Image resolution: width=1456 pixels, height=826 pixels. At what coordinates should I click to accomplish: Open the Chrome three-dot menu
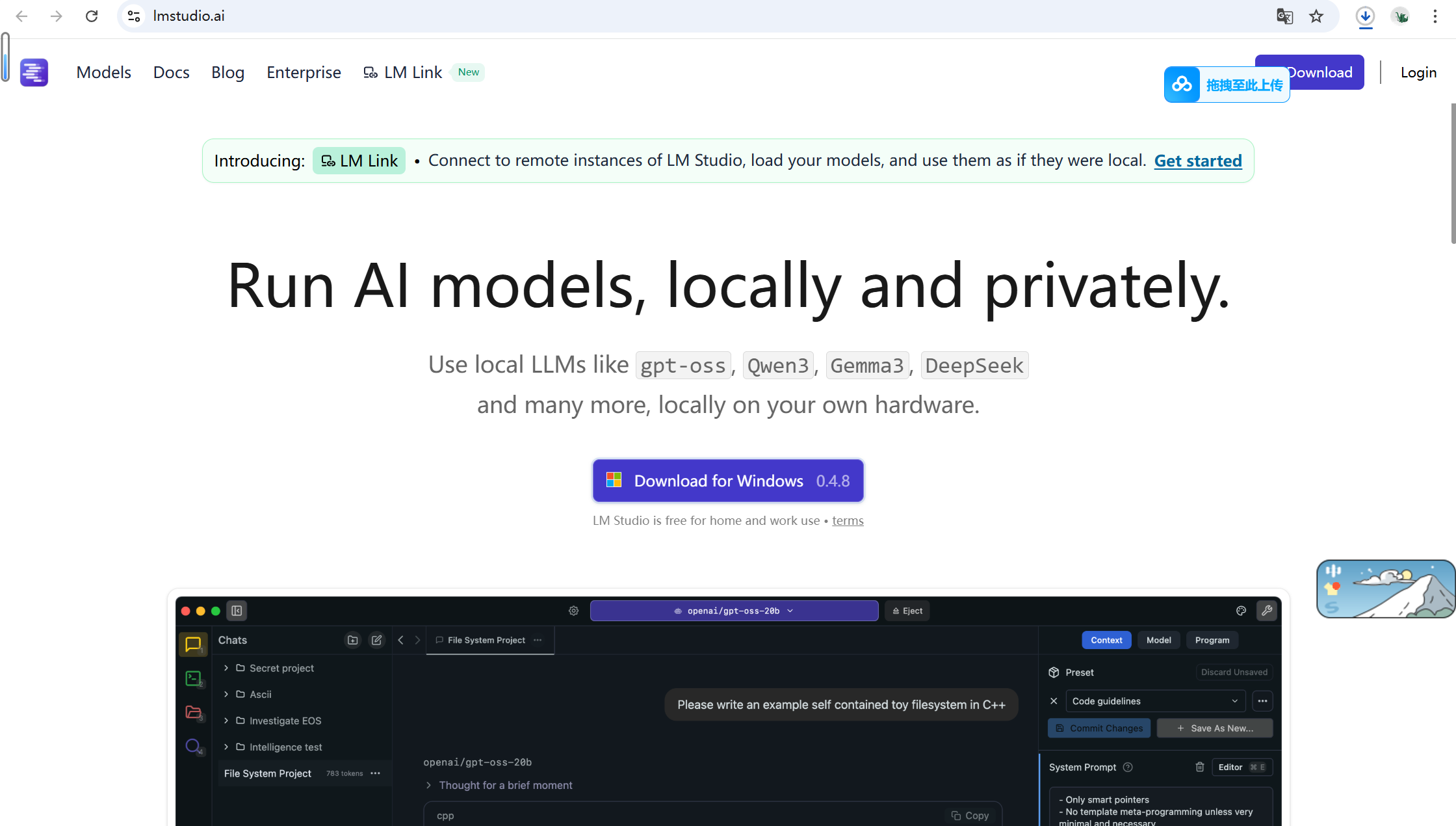[1435, 16]
